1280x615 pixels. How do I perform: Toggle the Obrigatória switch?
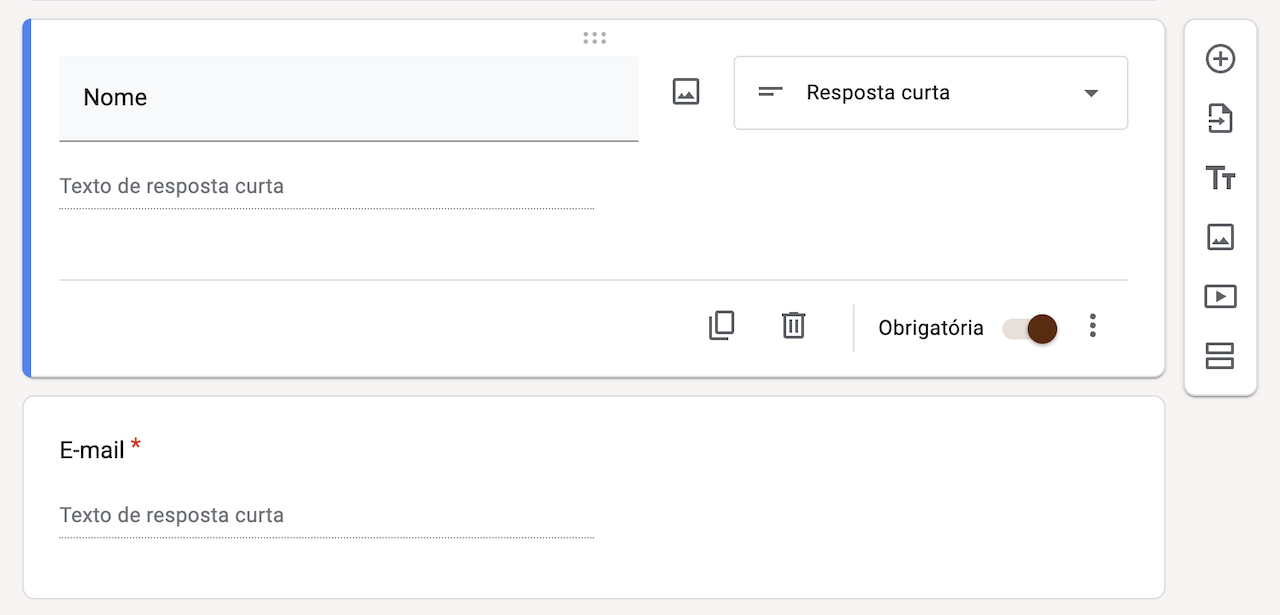pos(1030,328)
